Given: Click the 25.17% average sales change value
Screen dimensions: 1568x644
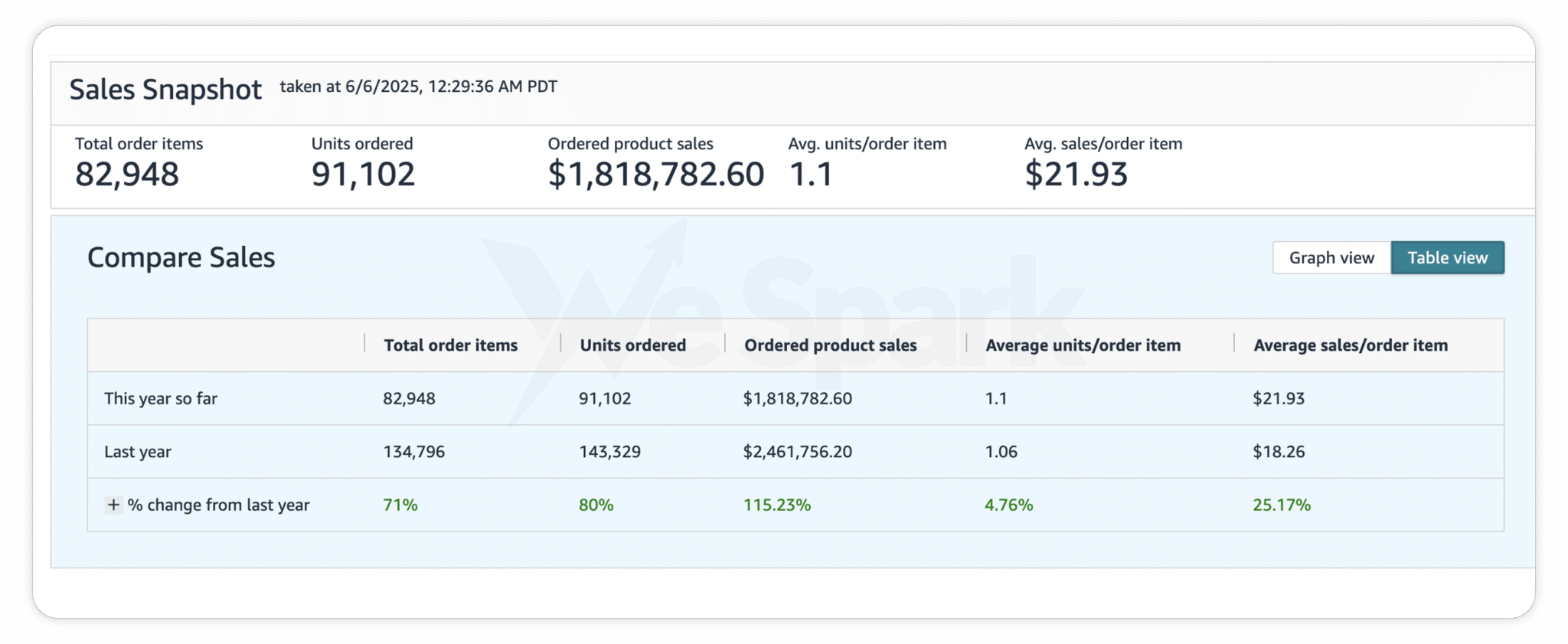Looking at the screenshot, I should click(x=1282, y=505).
